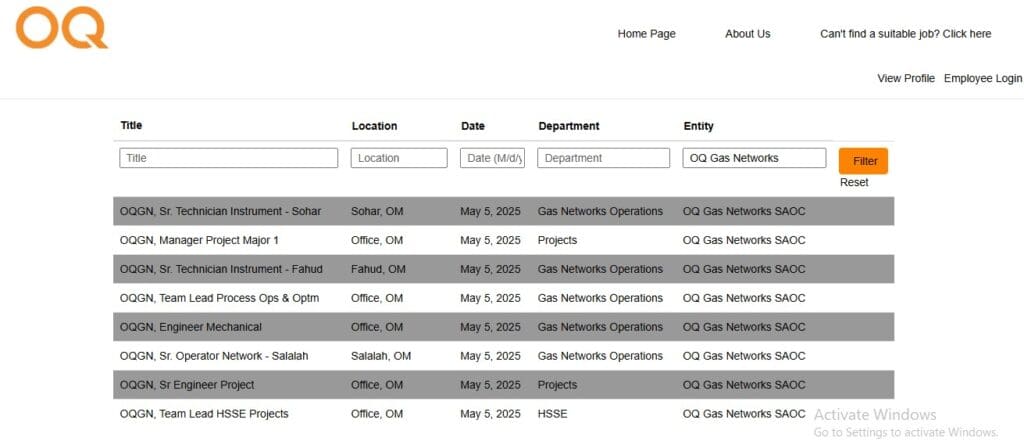This screenshot has width=1024, height=441.
Task: Select the Entity field containing OQ Gas Networks
Action: tap(754, 158)
